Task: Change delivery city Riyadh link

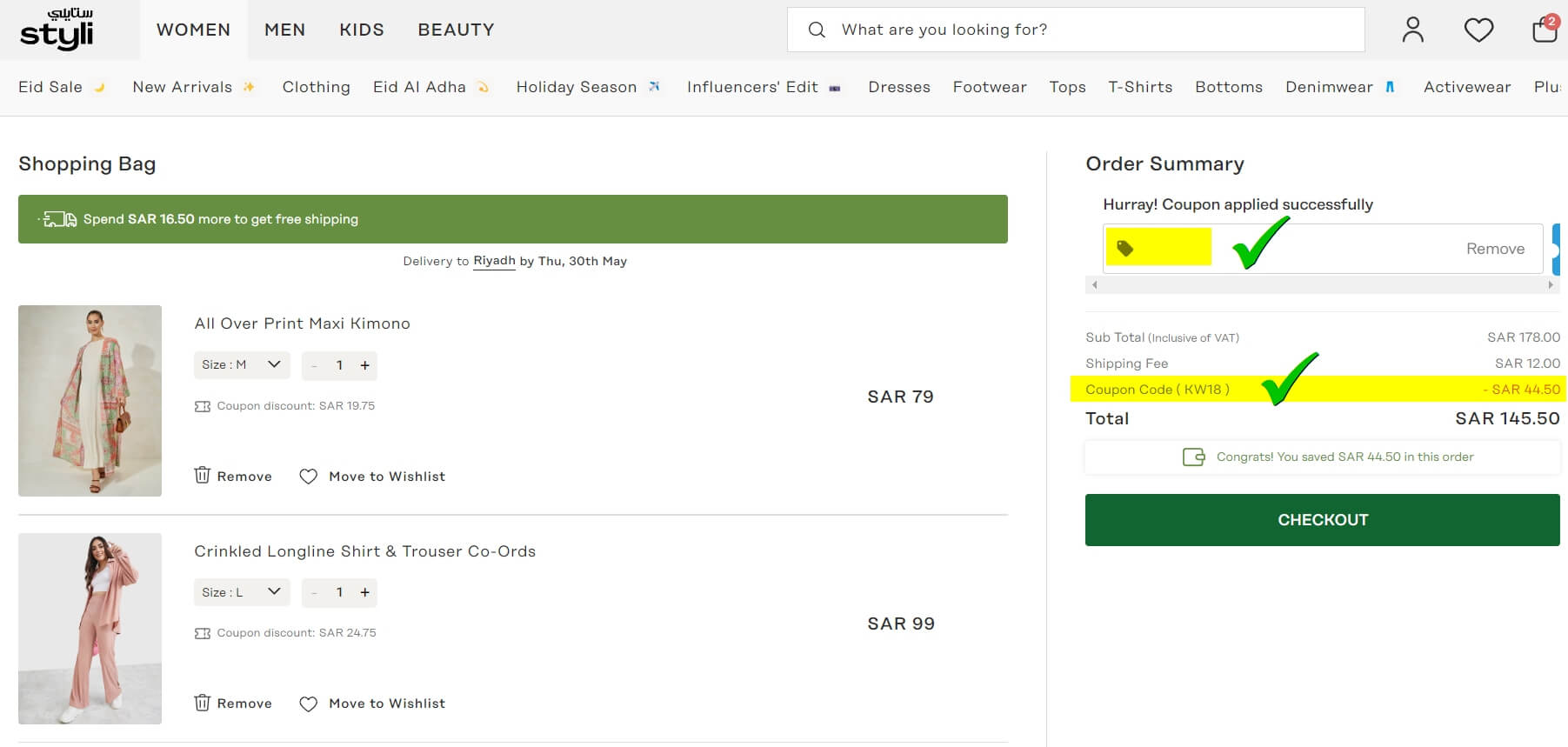Action: (494, 261)
